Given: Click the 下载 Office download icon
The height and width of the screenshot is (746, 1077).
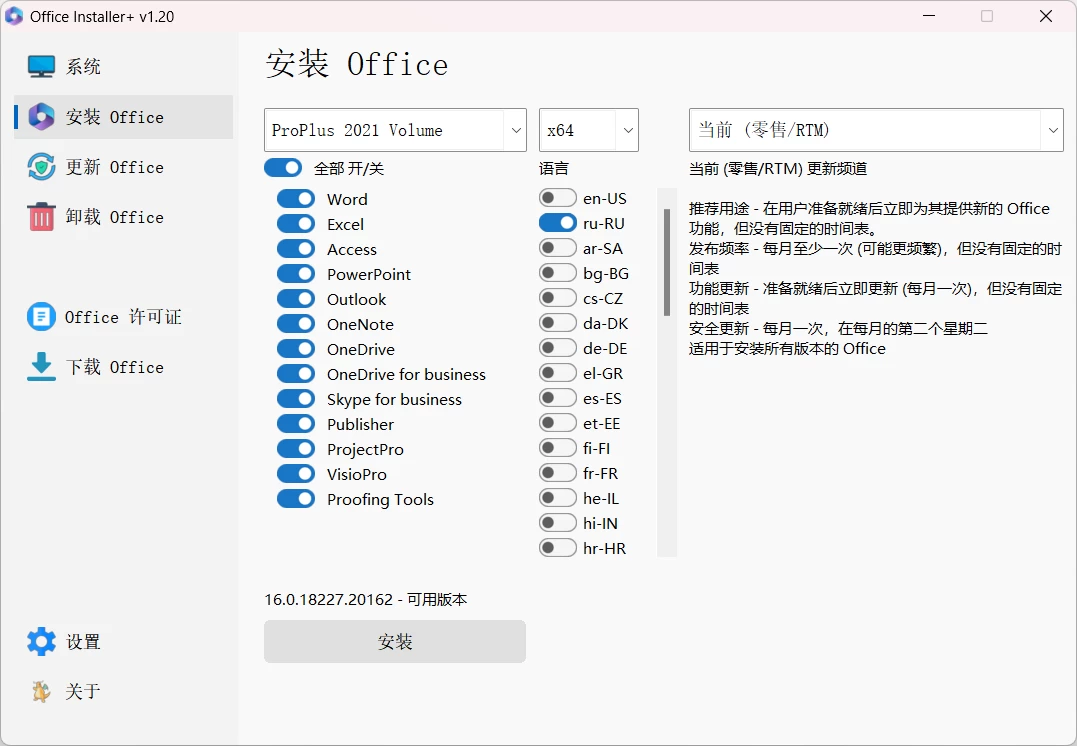Looking at the screenshot, I should tap(40, 366).
